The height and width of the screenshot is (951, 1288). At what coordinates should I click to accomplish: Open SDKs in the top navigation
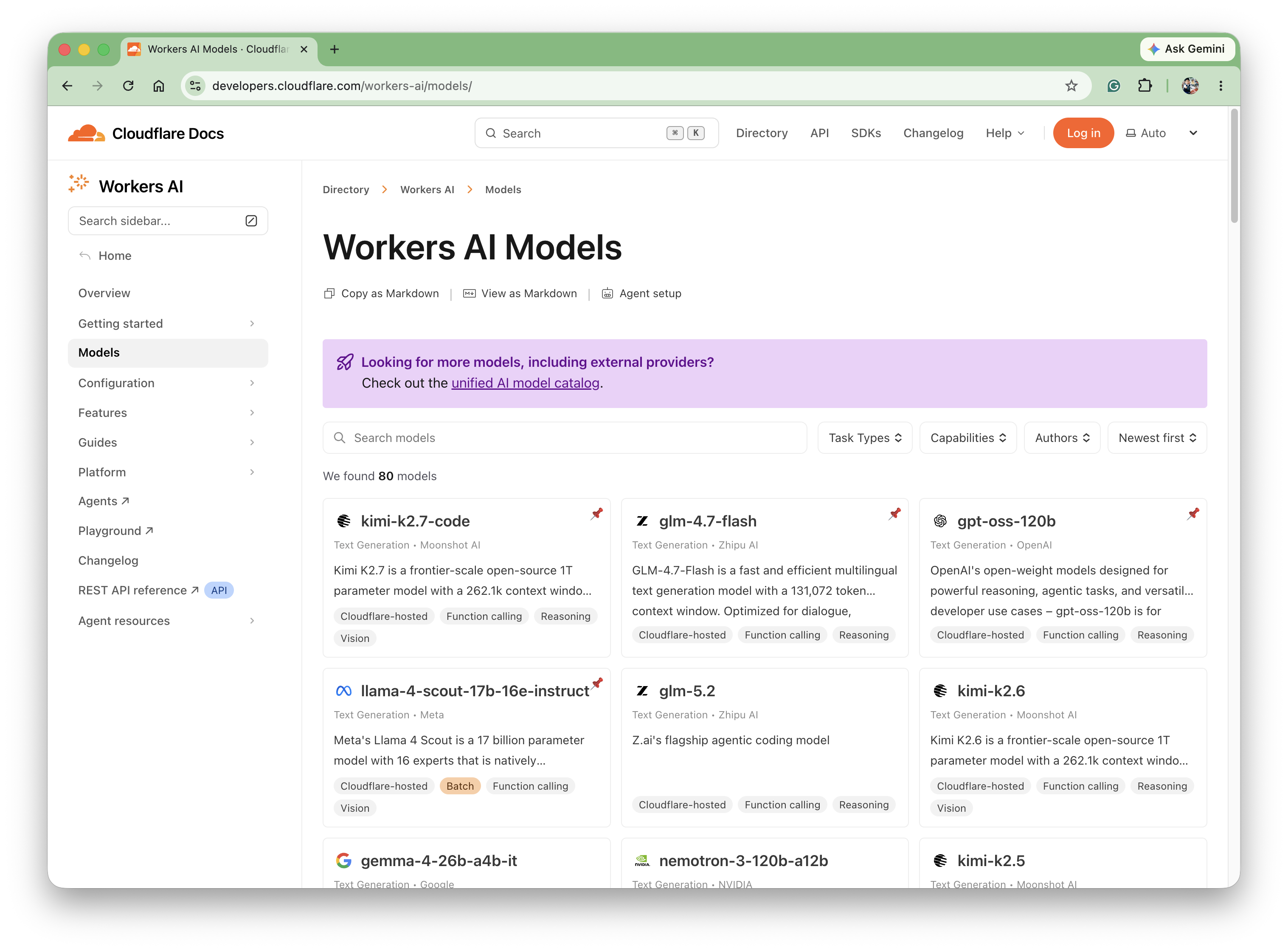[x=866, y=133]
